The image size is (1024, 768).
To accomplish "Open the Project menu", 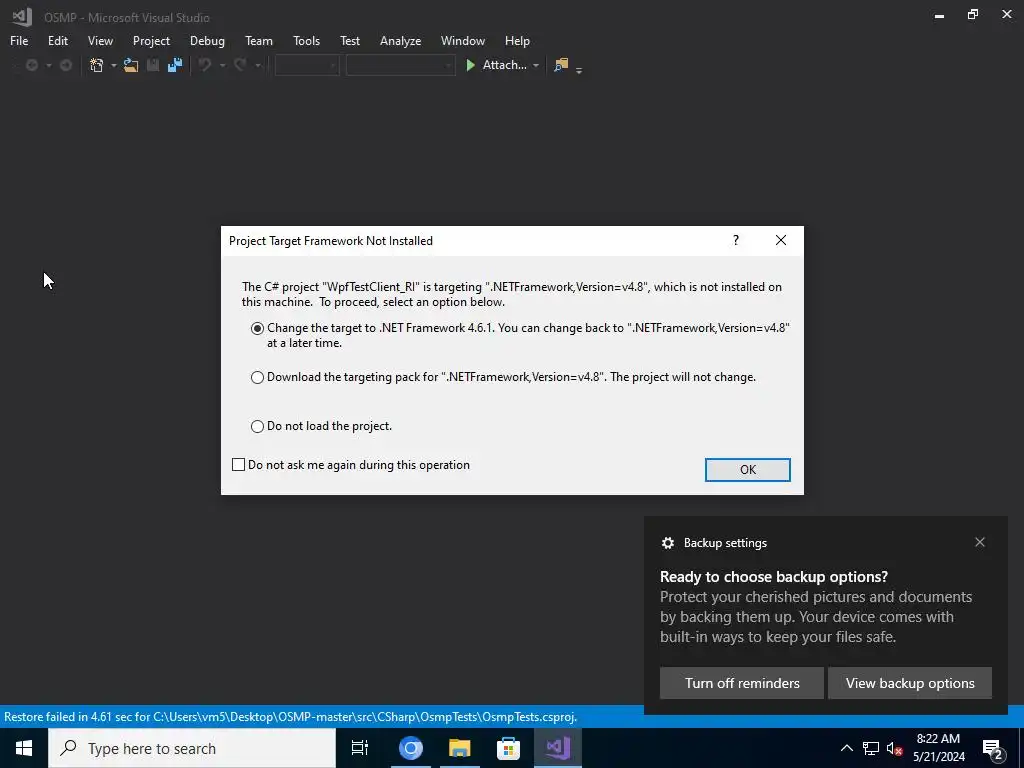I will pos(151,40).
